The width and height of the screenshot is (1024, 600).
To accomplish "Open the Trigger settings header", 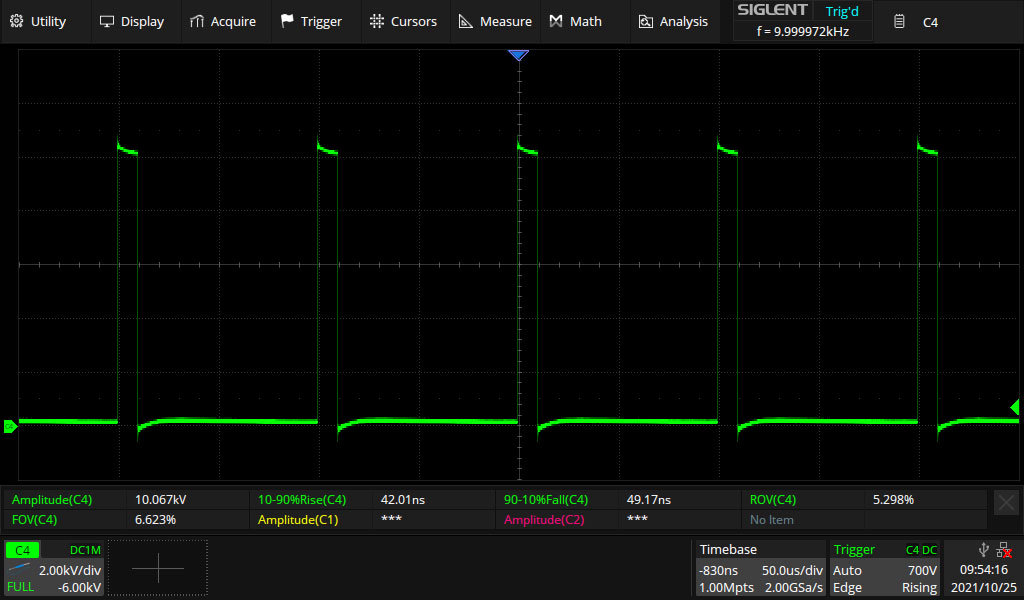I will coord(854,550).
